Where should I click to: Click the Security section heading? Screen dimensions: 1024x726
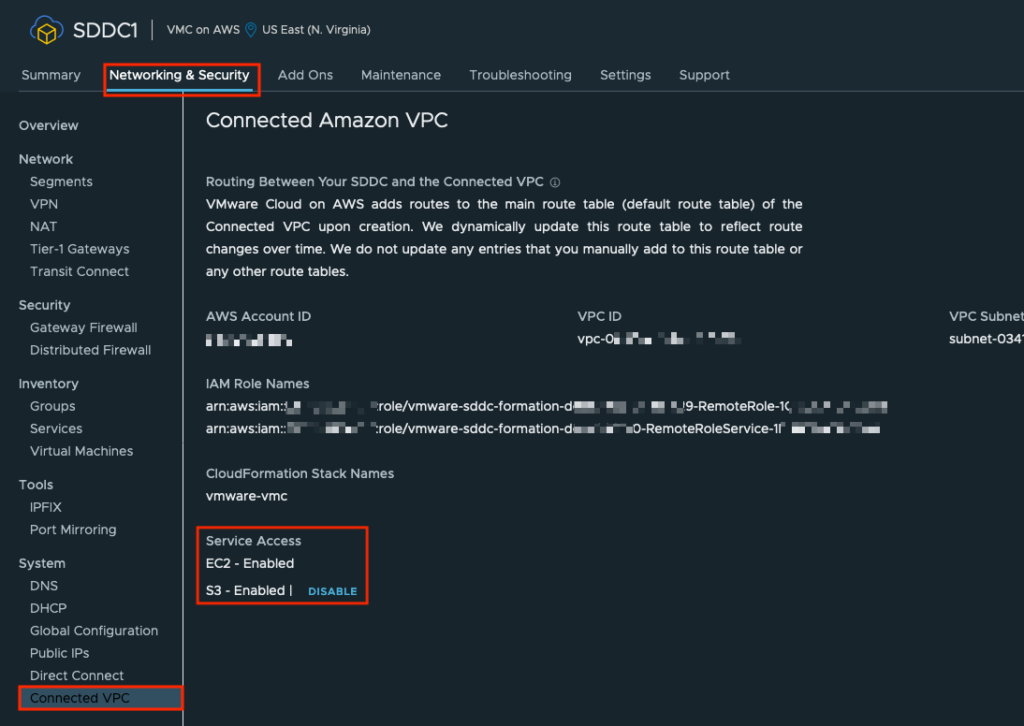[44, 306]
